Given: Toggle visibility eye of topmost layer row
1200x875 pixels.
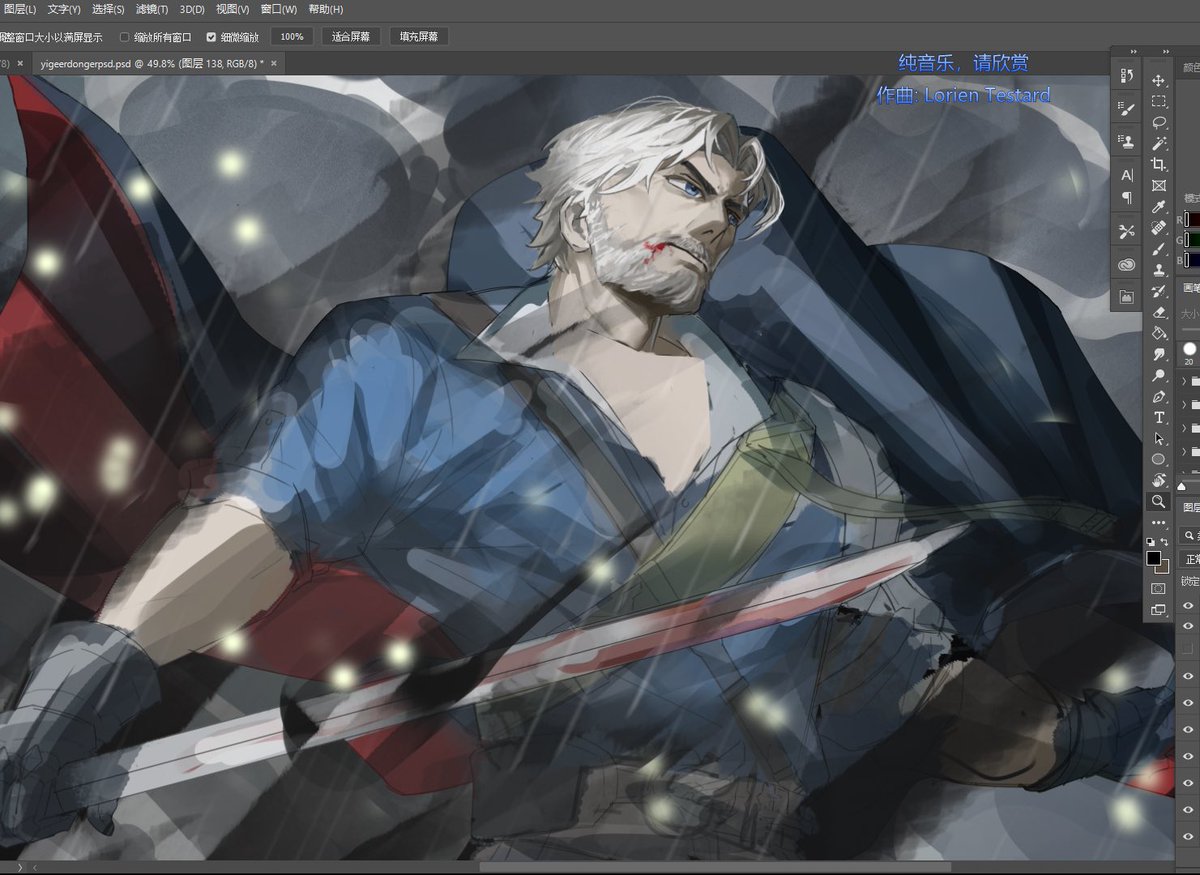Looking at the screenshot, I should click(x=1188, y=605).
